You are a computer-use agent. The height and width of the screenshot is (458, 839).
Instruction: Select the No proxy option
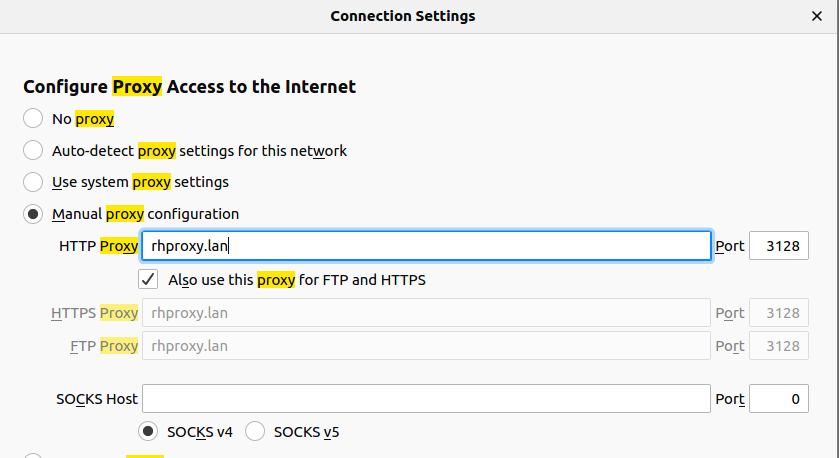(34, 119)
